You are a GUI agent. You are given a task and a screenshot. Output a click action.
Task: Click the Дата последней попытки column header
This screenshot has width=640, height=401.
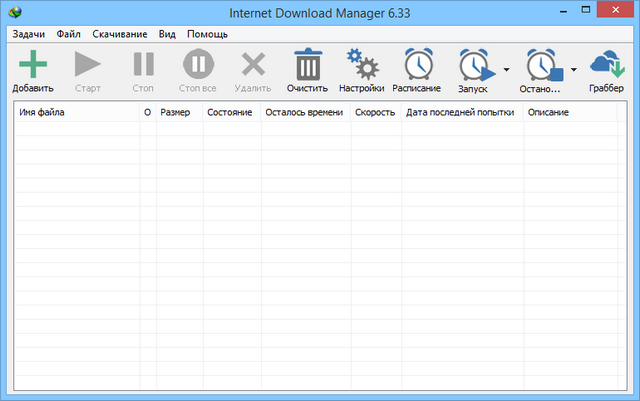tap(461, 113)
